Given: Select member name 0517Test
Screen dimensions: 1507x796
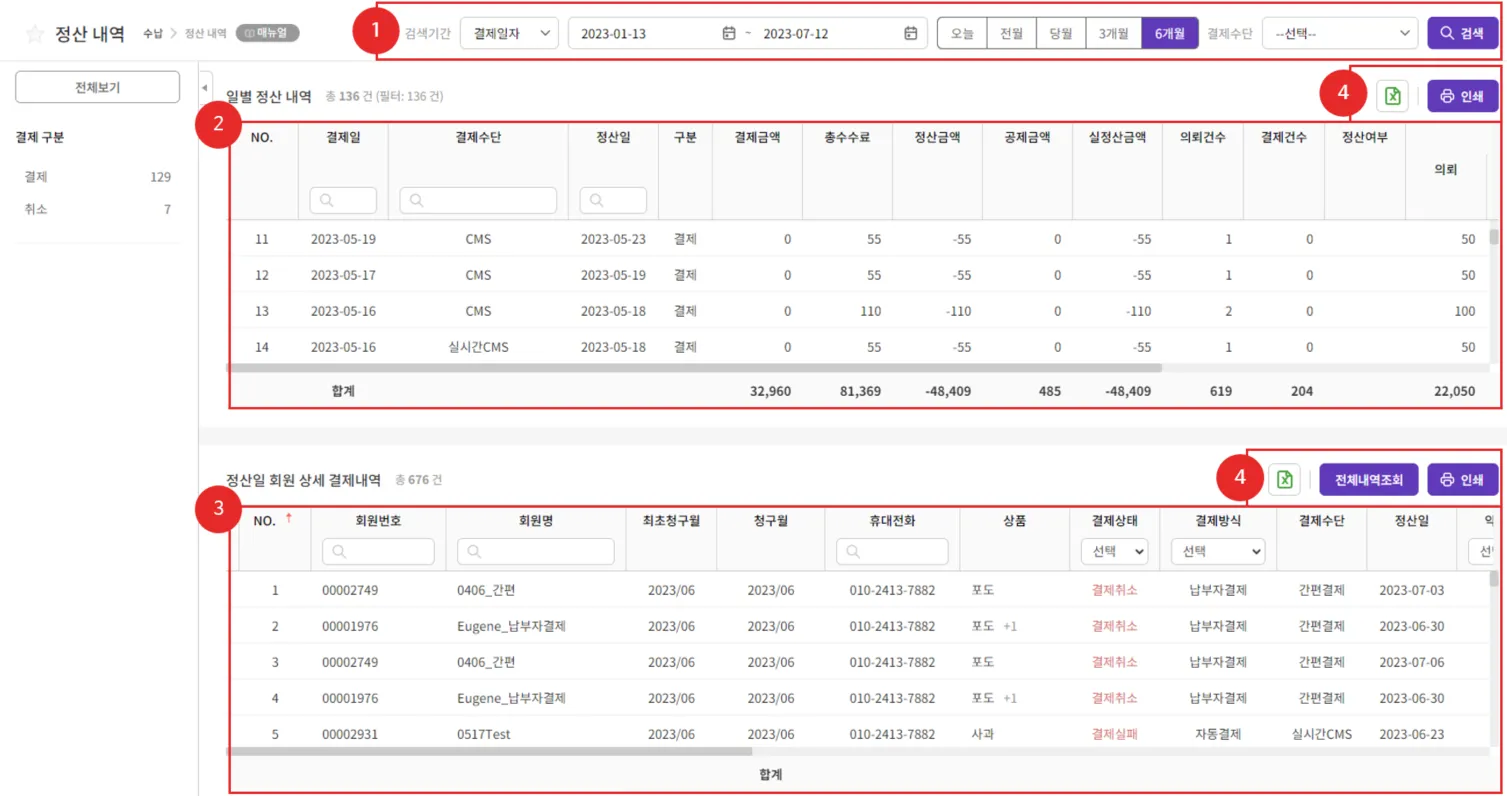Looking at the screenshot, I should pos(484,734).
